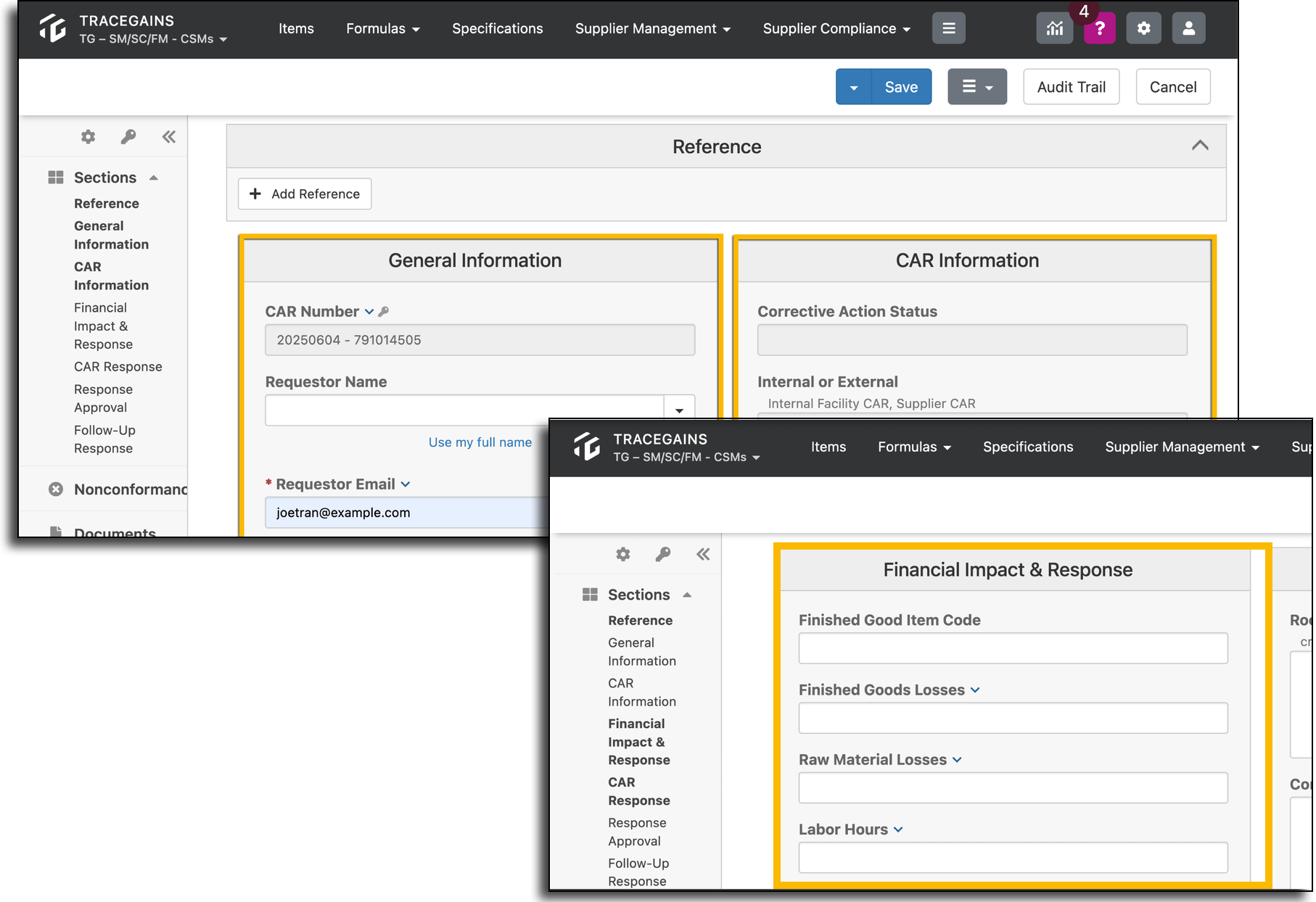Go to Reference section in back window sidebar

107,204
